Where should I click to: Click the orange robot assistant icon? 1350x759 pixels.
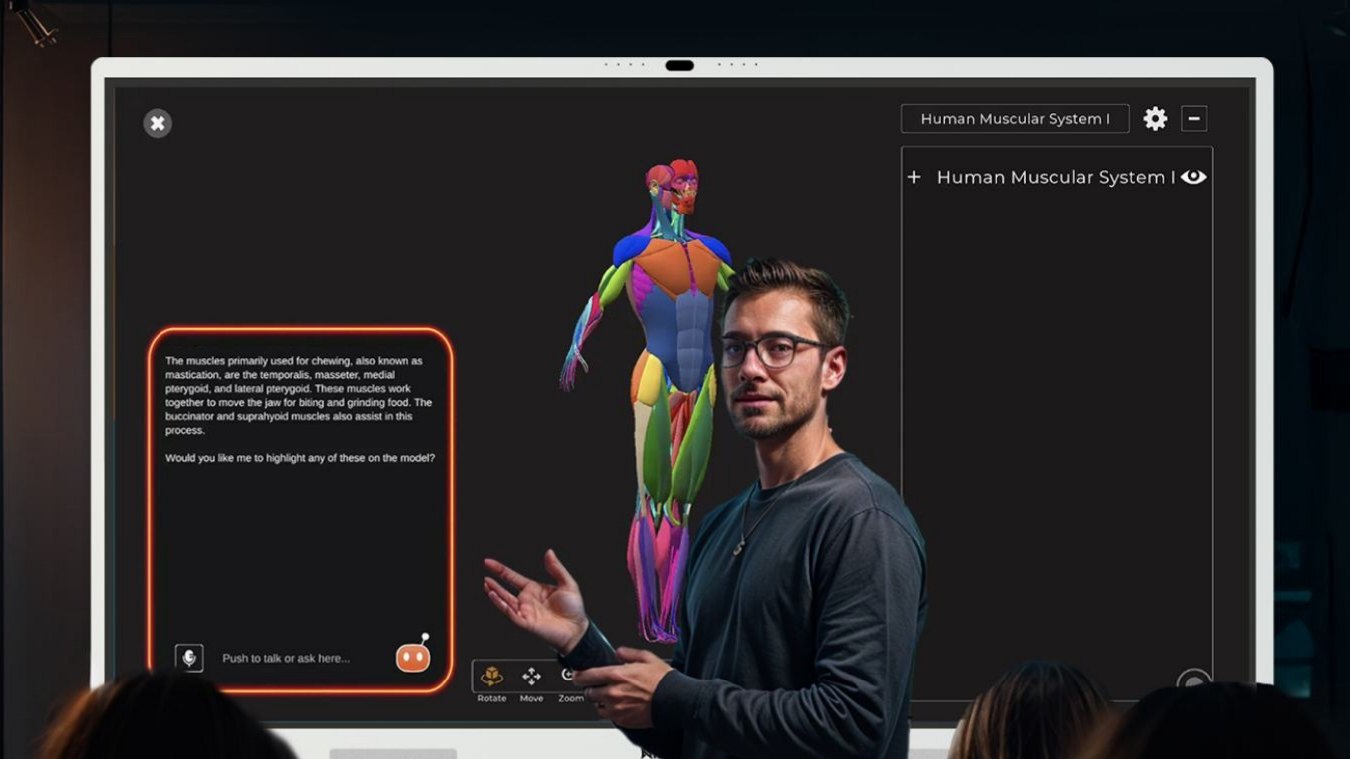[414, 654]
